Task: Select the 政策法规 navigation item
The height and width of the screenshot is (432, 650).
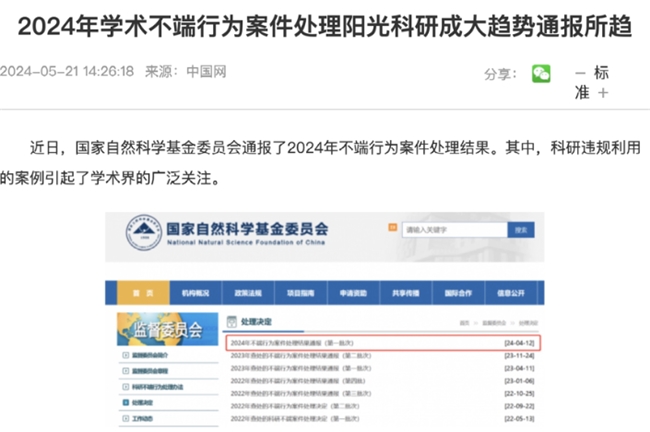Action: [x=248, y=293]
